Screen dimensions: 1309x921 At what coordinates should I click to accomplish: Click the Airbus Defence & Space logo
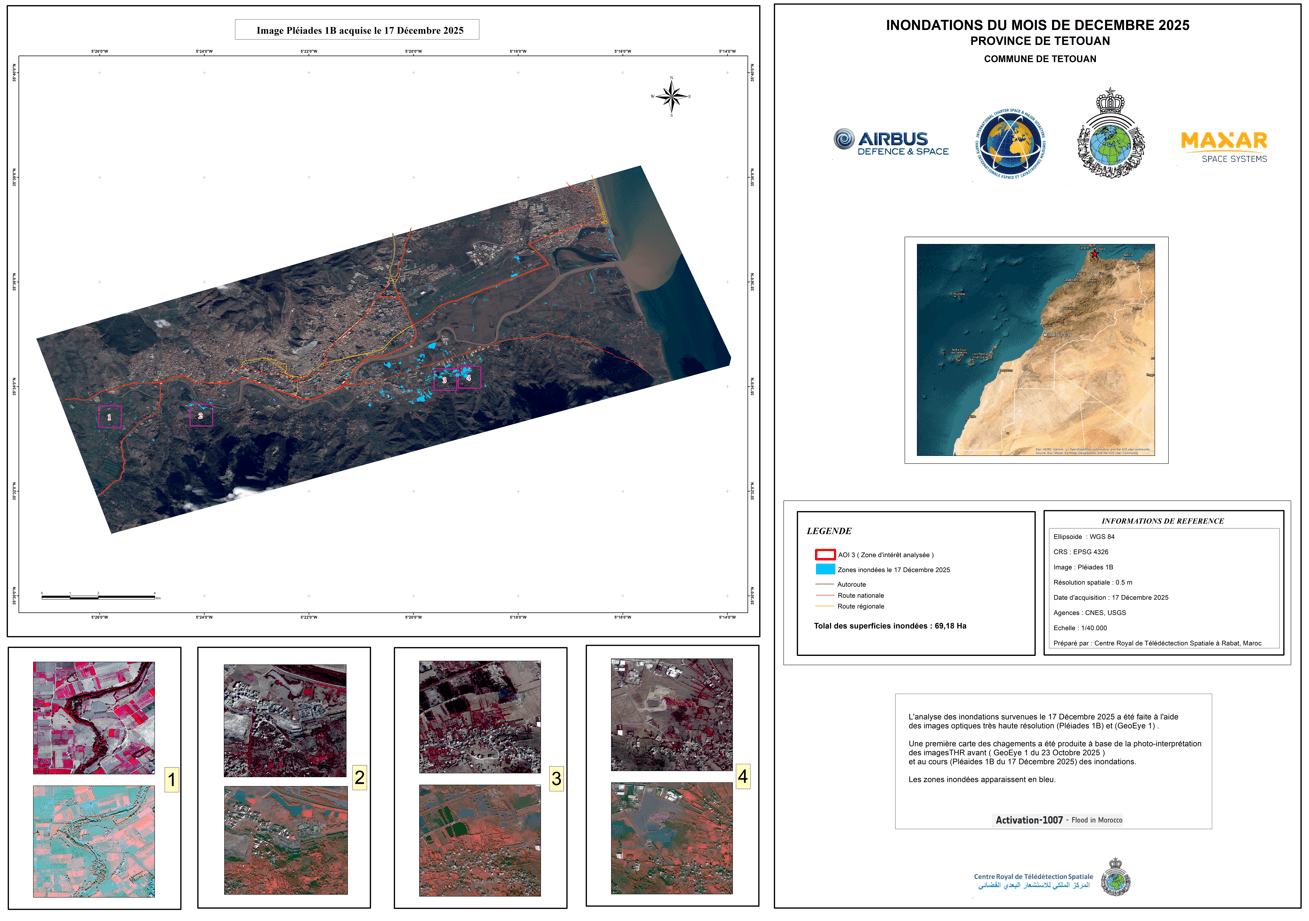(881, 143)
